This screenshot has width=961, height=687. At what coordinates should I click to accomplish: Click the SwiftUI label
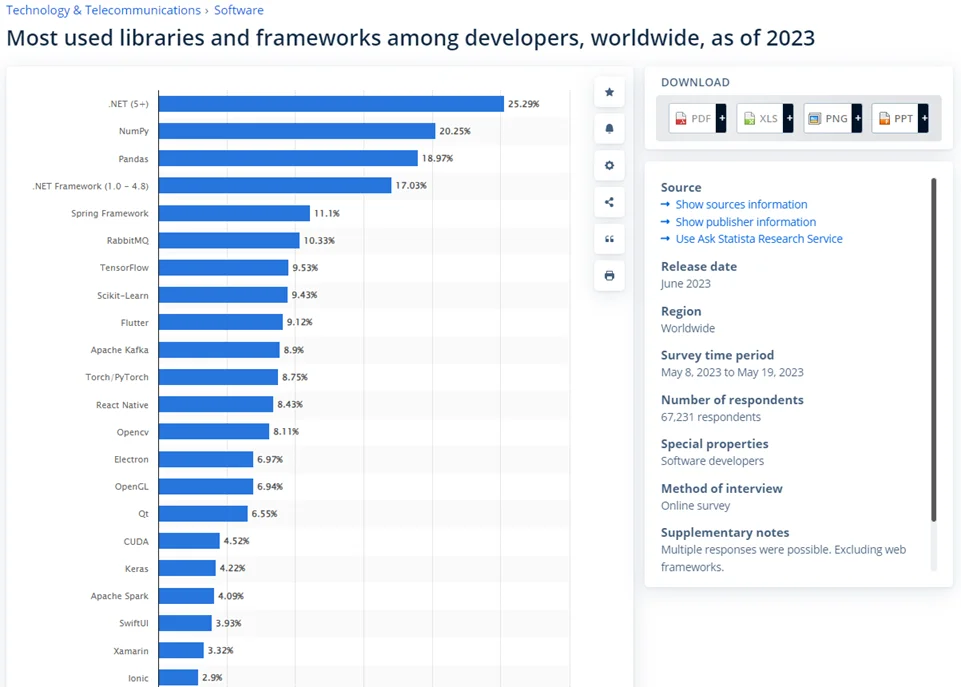134,623
